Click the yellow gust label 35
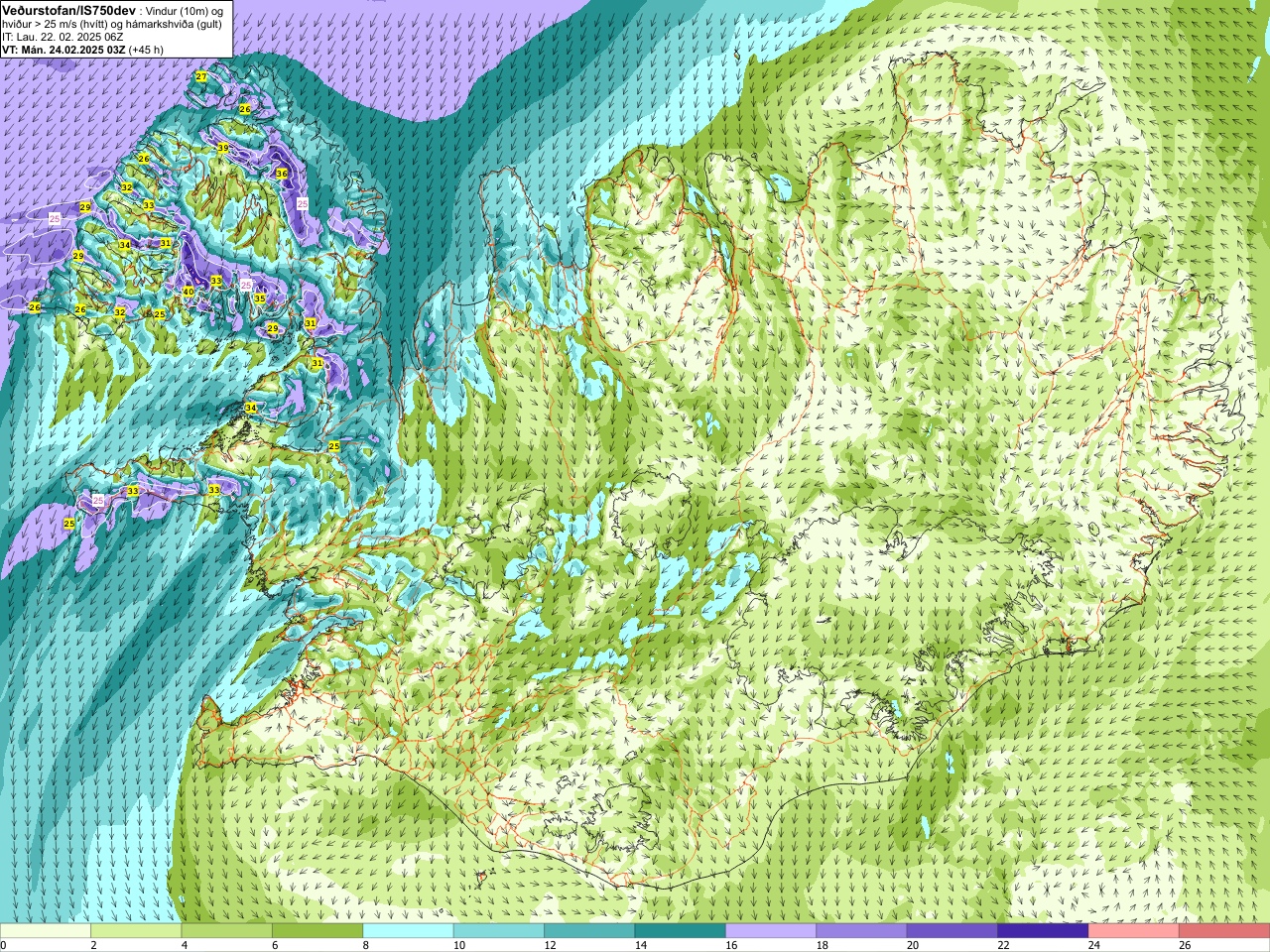 (x=260, y=298)
